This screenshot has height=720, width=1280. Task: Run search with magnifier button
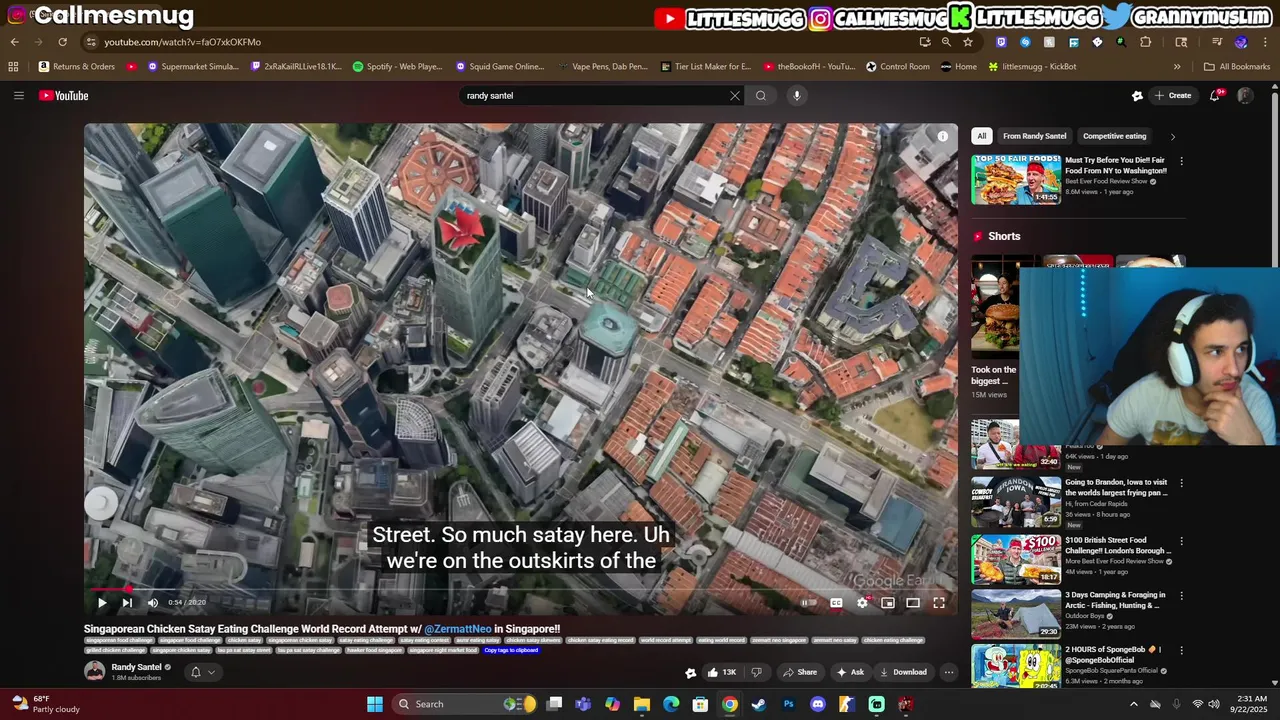pos(761,96)
